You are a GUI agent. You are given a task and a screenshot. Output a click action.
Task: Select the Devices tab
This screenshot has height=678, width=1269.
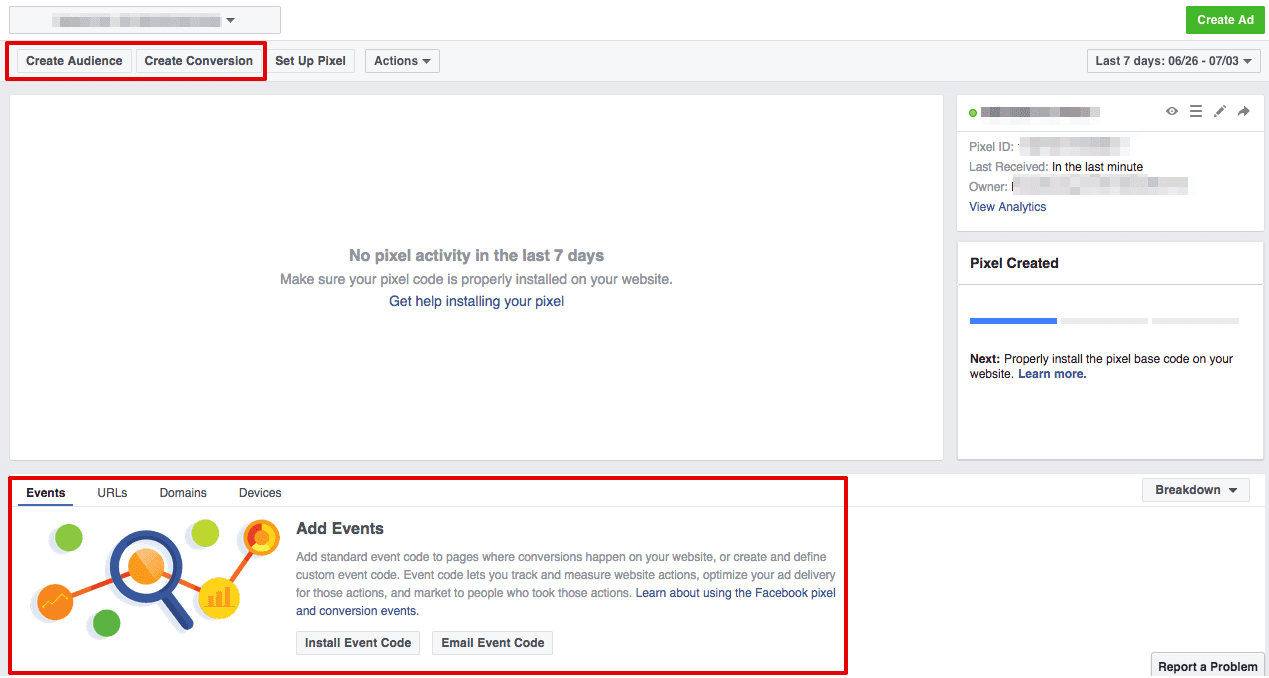[259, 492]
